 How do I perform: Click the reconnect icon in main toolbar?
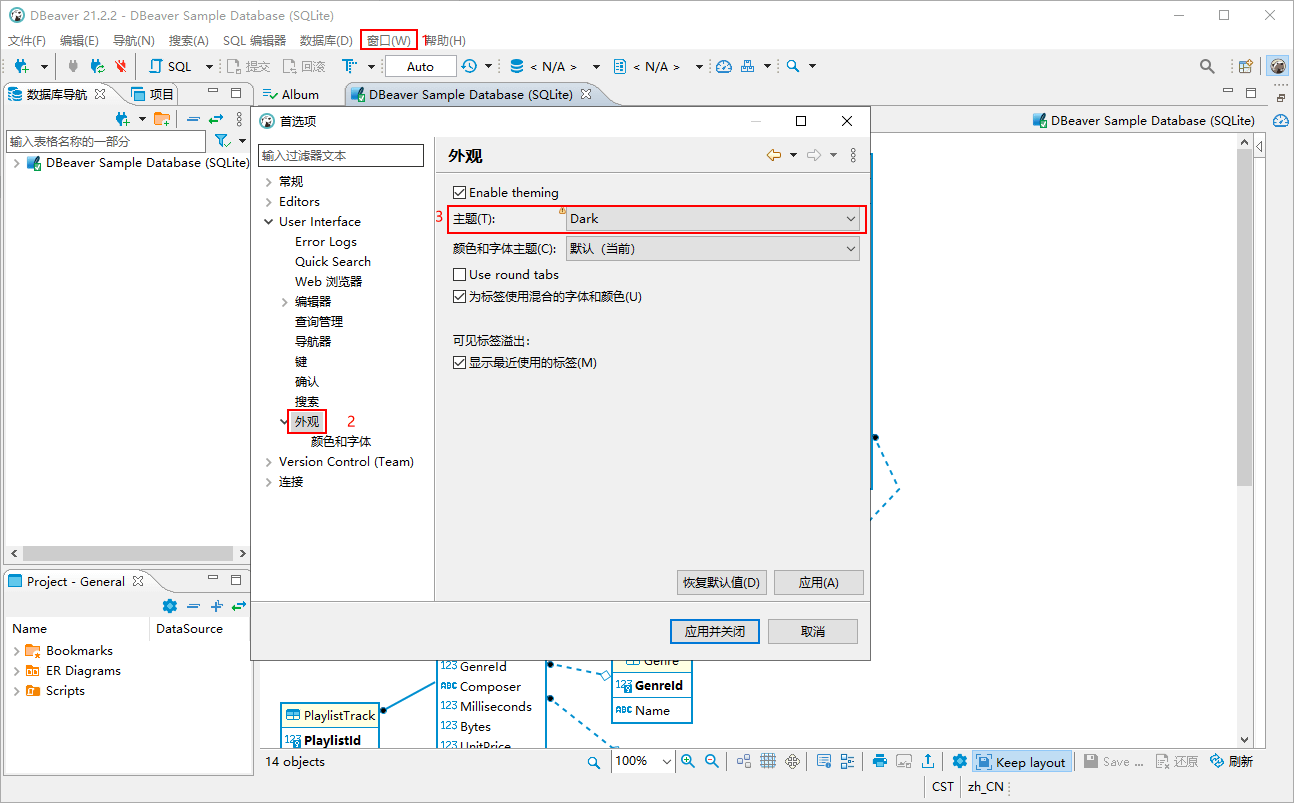(97, 66)
